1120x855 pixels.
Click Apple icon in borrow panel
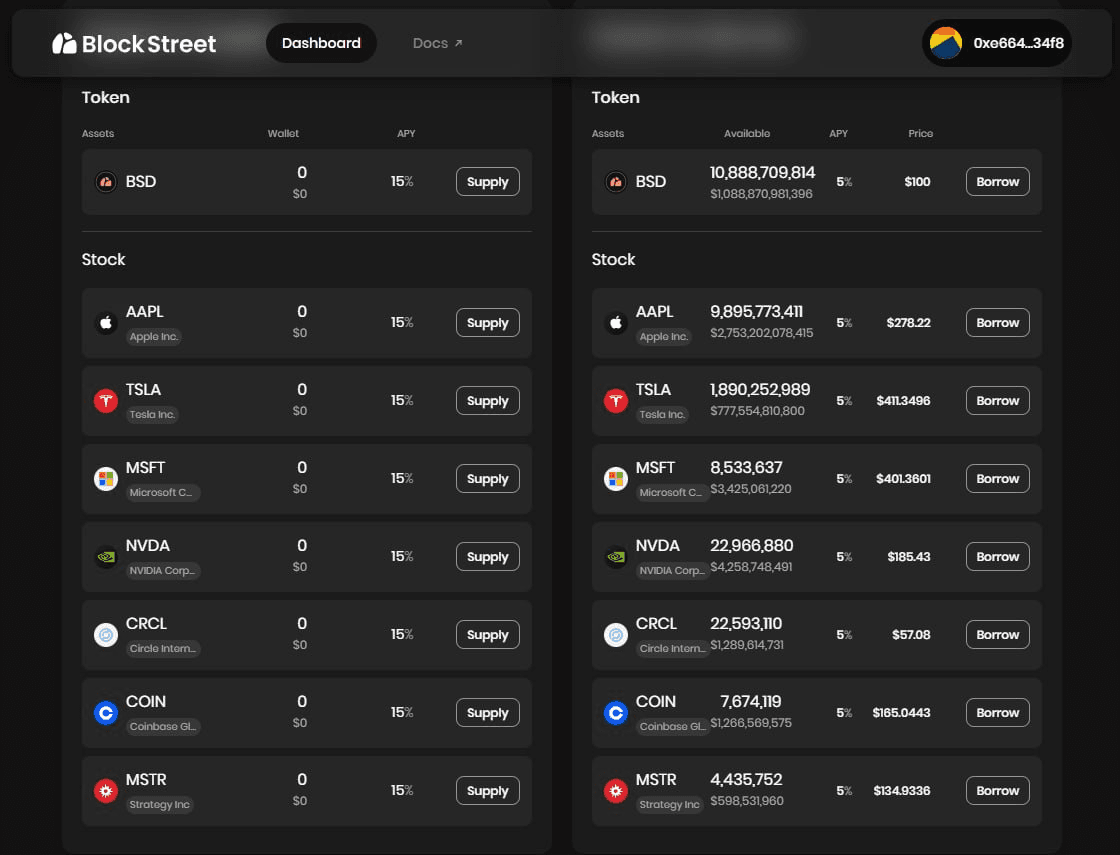pos(616,323)
